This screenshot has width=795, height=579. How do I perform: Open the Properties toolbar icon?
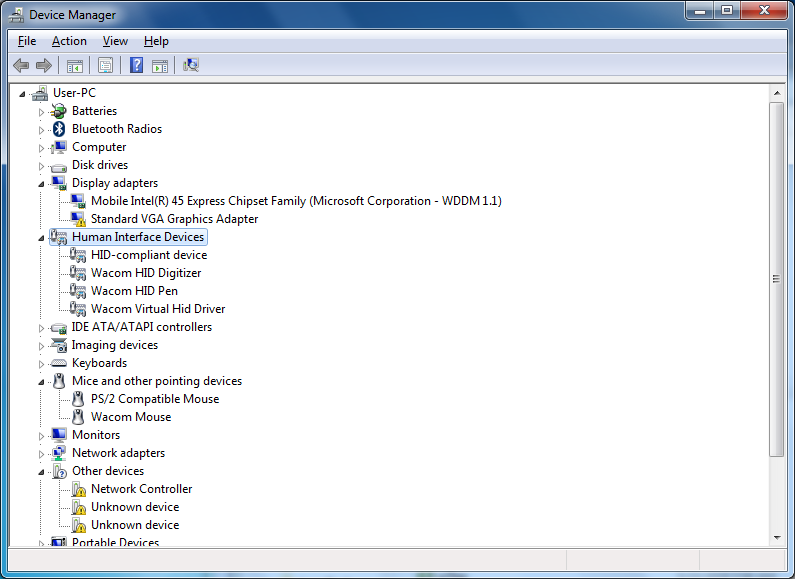(x=105, y=65)
